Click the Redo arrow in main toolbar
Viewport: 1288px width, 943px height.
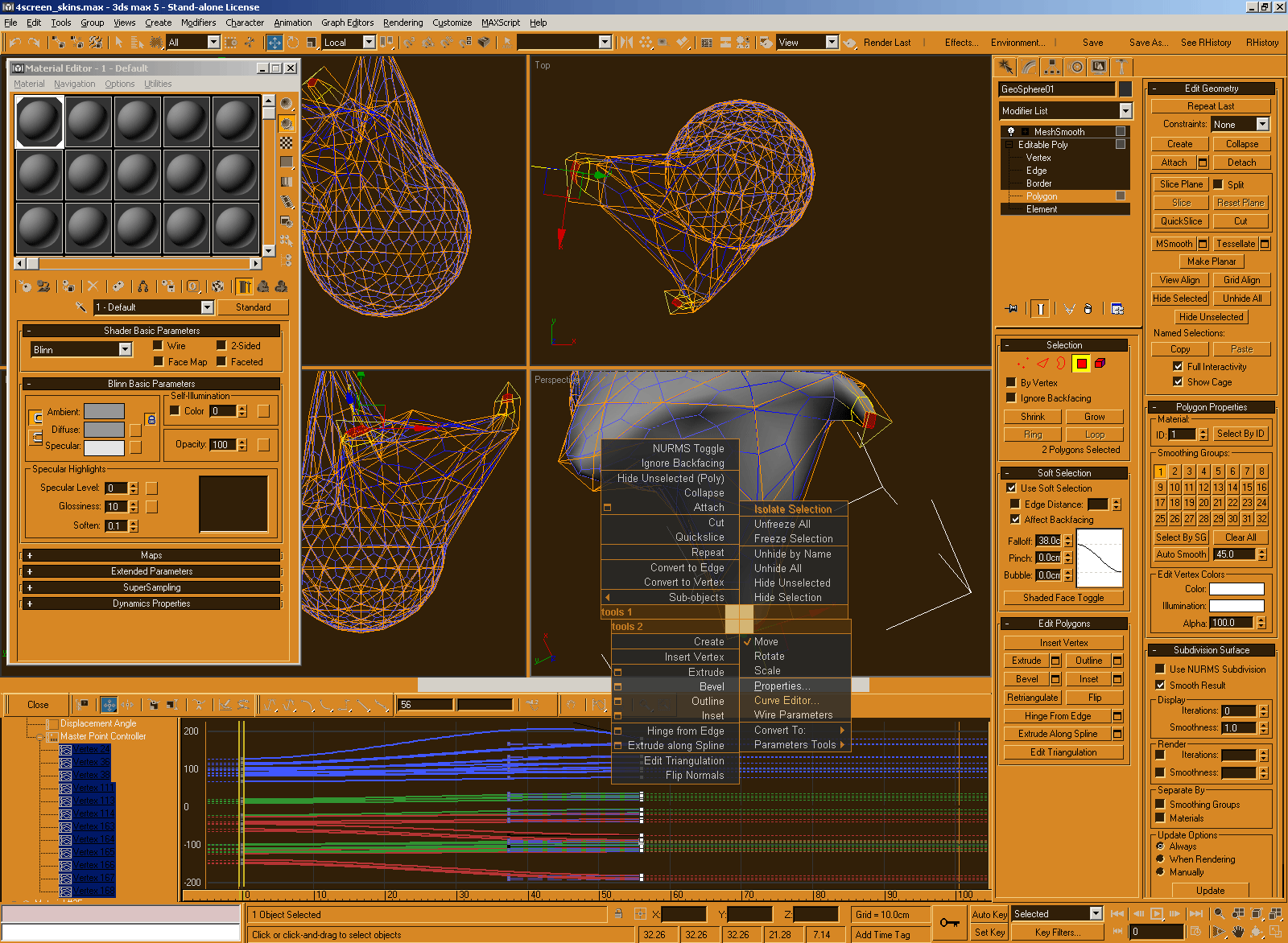click(34, 42)
